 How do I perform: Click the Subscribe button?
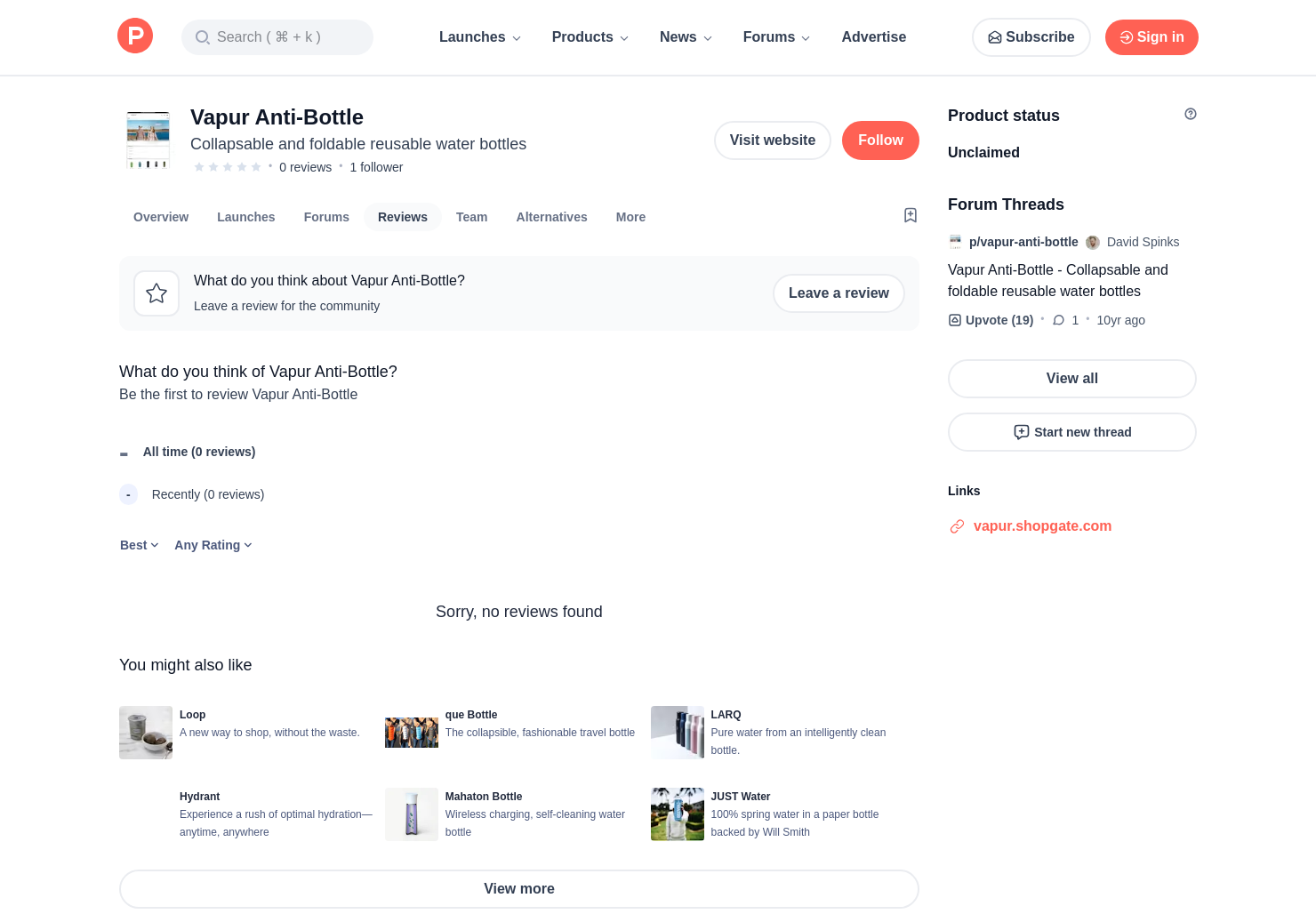(1031, 37)
